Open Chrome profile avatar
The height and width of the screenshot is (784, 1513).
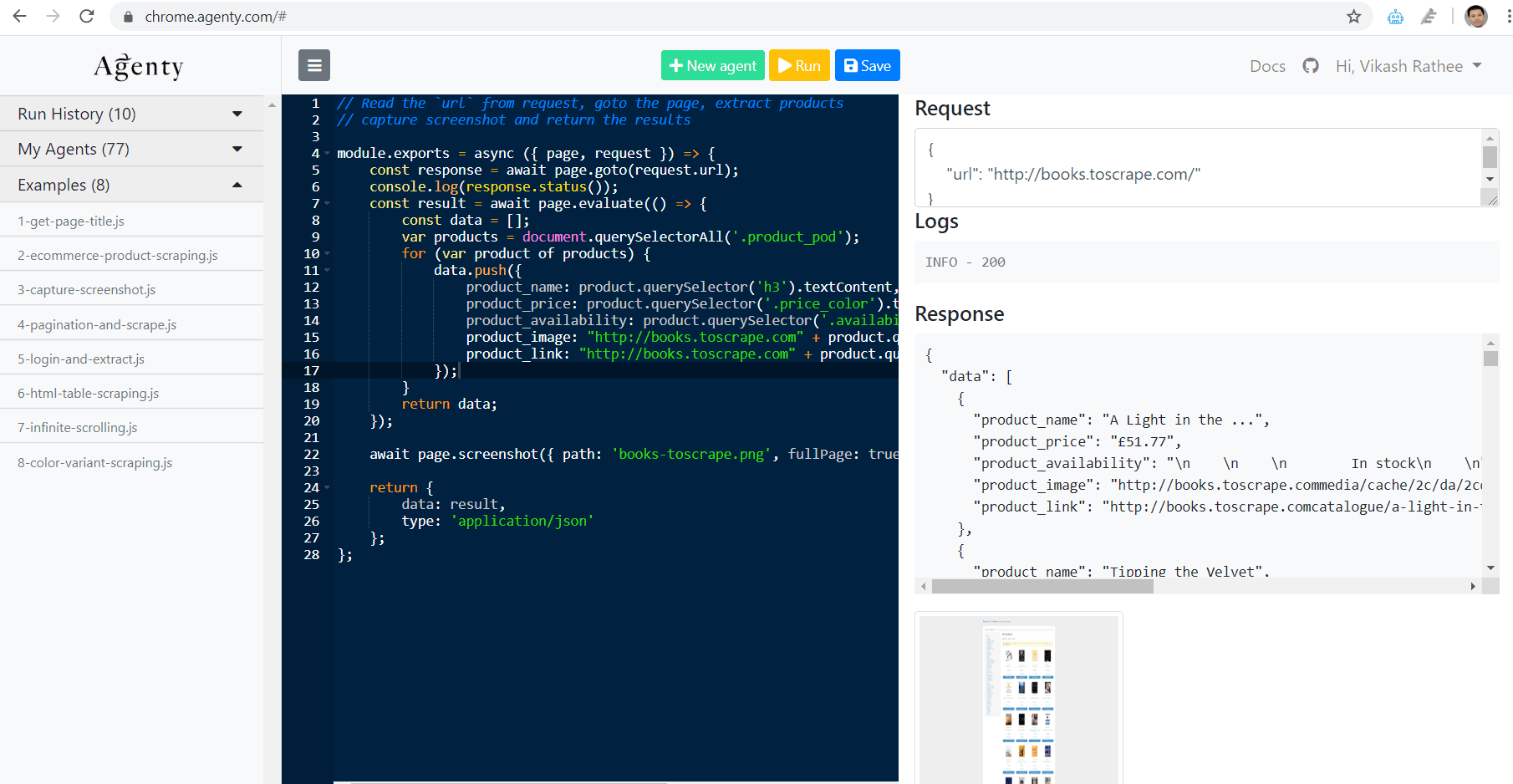point(1476,17)
